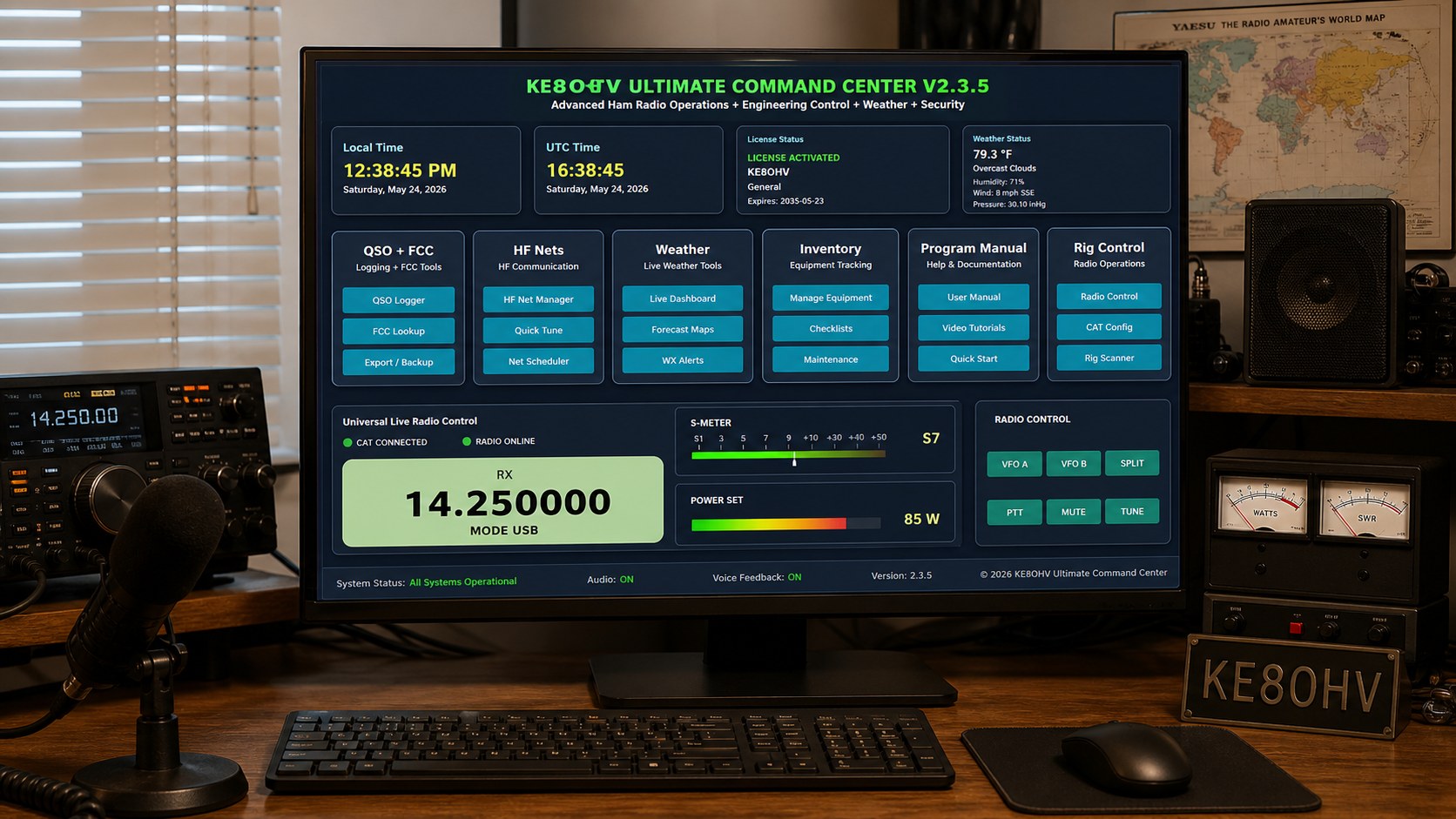The image size is (1456, 819).
Task: Click the copyright KE8OHV footer text
Action: click(x=1074, y=574)
